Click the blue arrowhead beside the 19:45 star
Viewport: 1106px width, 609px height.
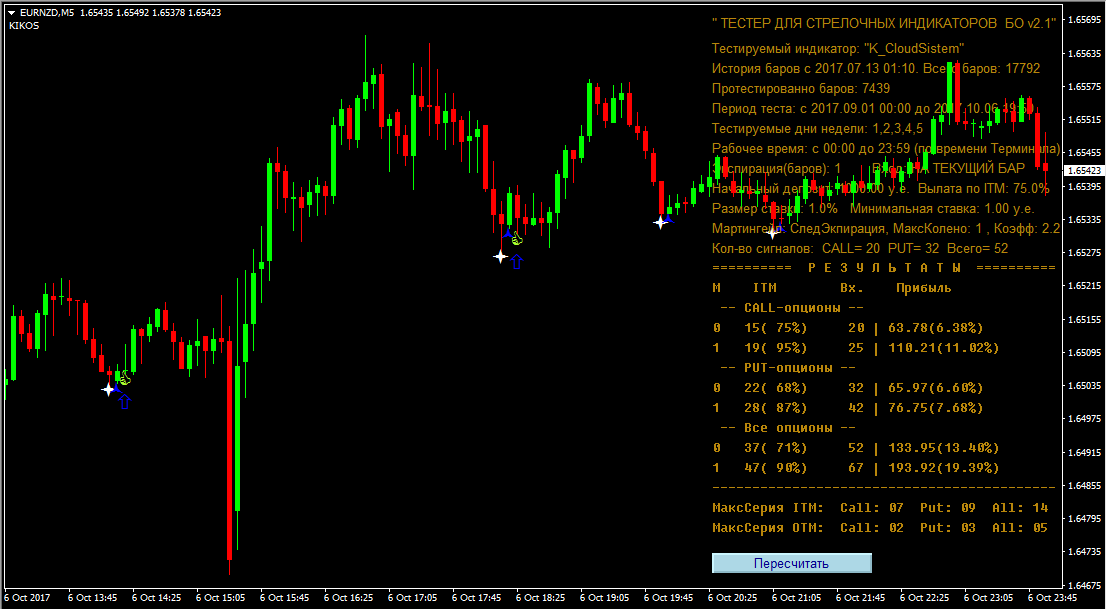[x=669, y=217]
